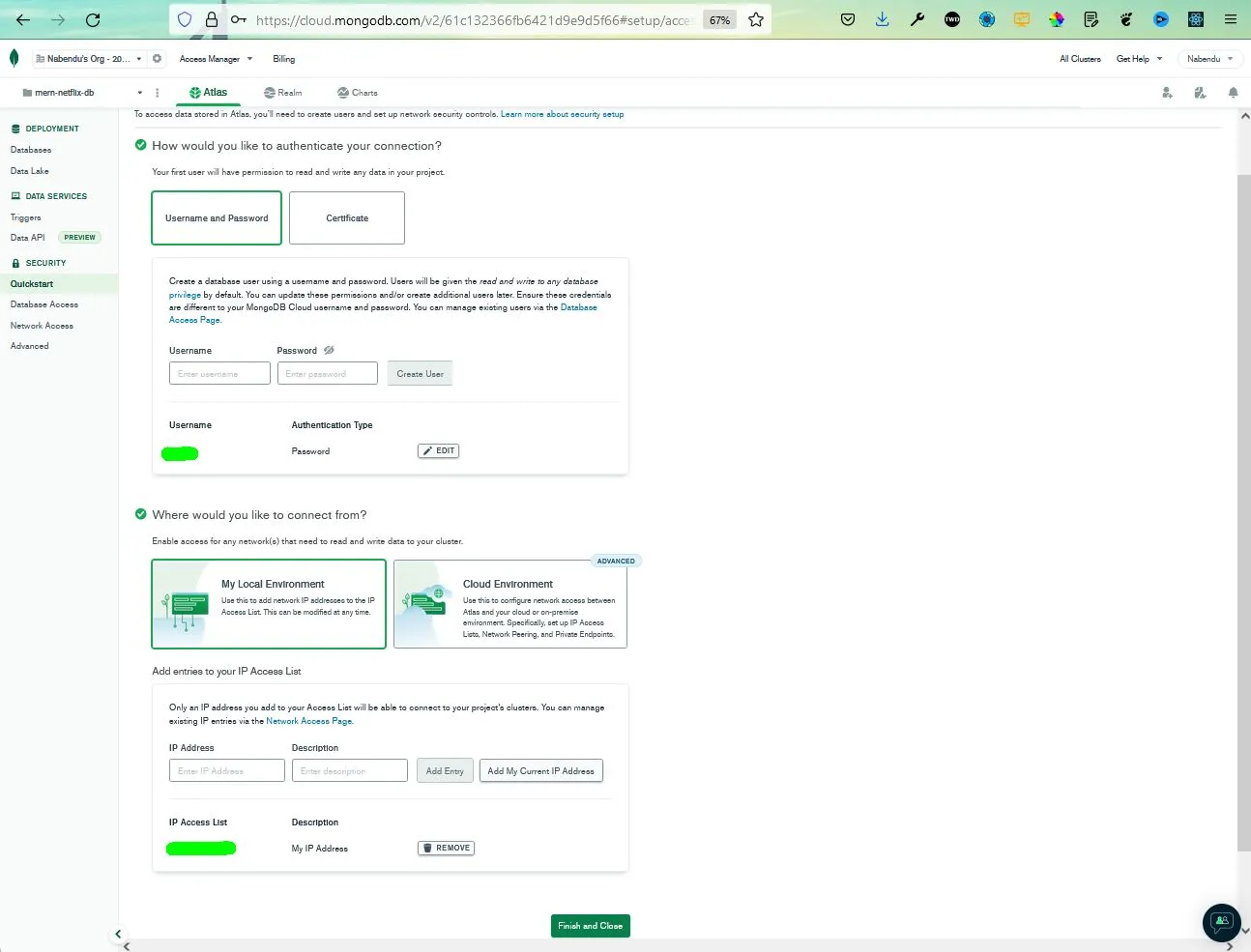Open the Get Help dropdown

pyautogui.click(x=1139, y=58)
